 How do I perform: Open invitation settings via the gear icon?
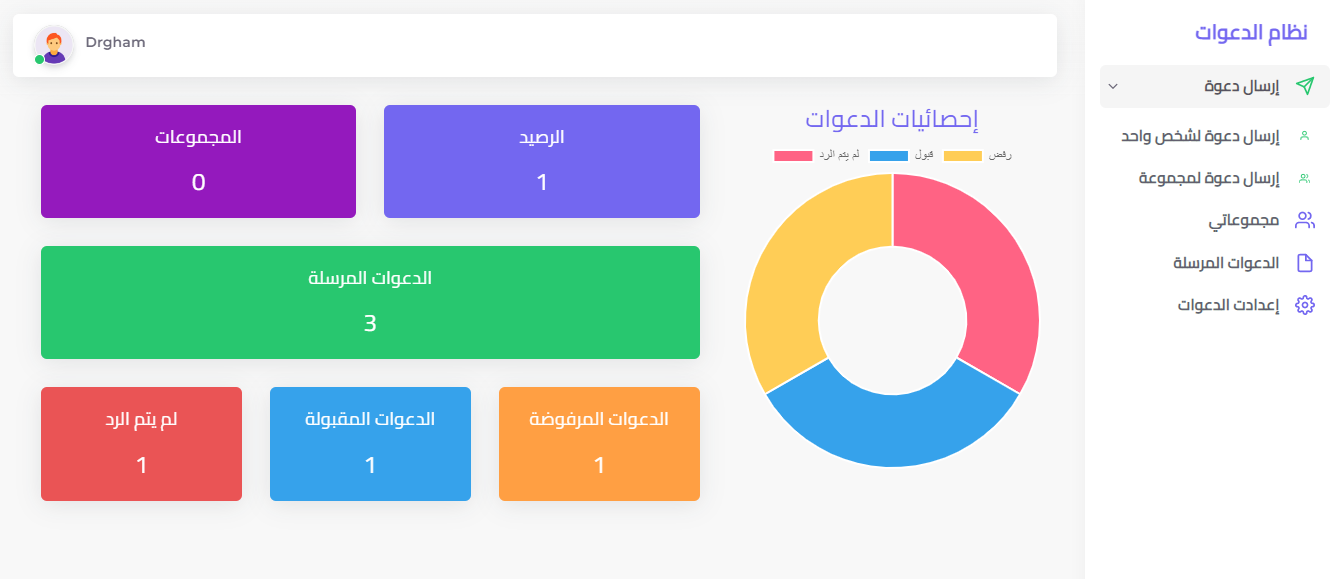(1305, 304)
